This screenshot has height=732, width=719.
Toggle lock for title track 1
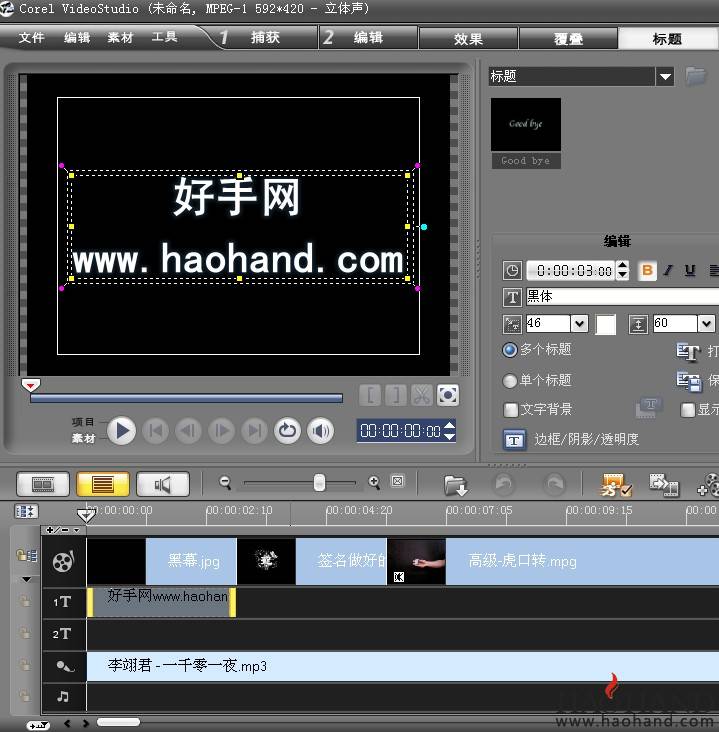click(x=25, y=601)
